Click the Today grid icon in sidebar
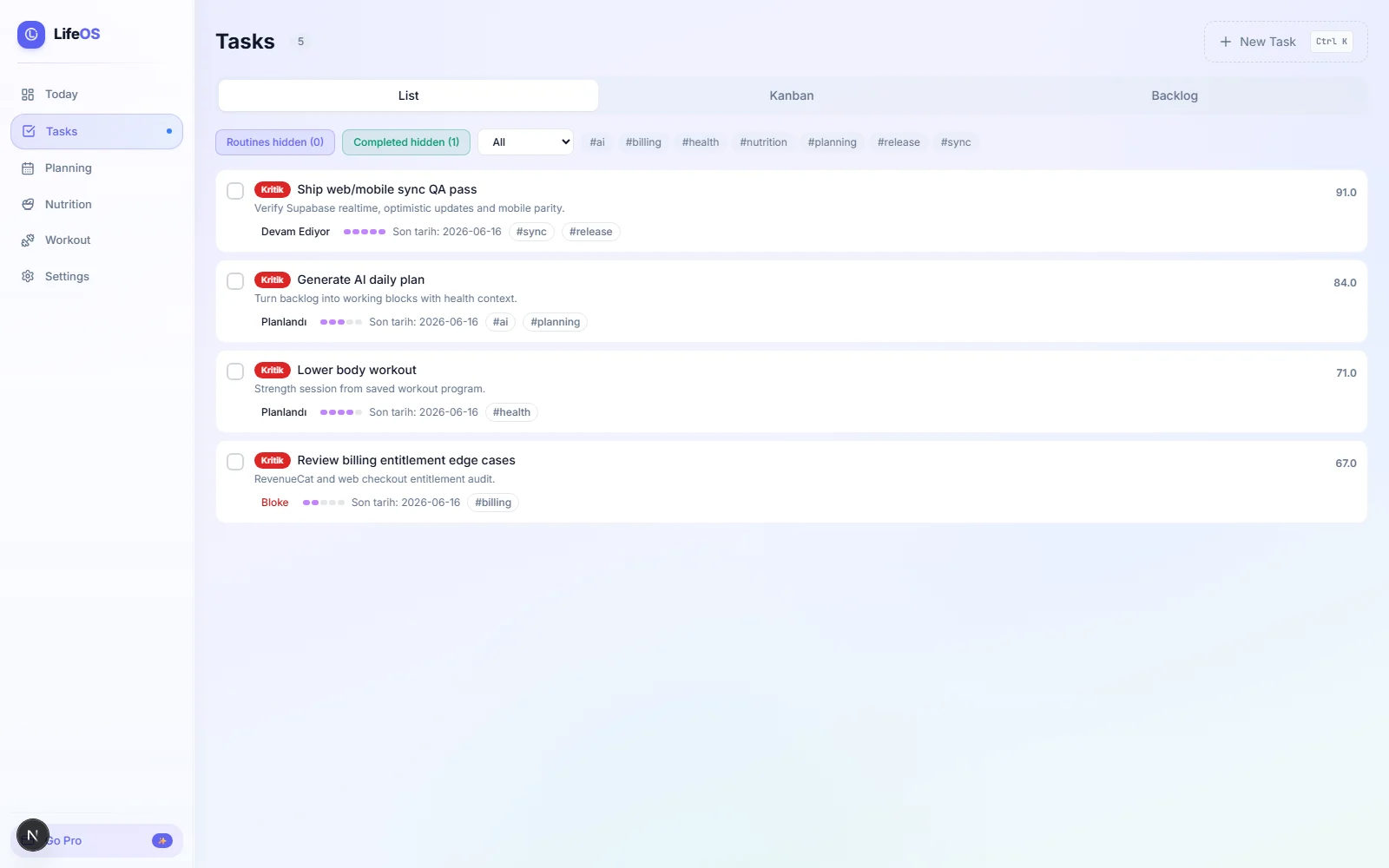 (28, 95)
